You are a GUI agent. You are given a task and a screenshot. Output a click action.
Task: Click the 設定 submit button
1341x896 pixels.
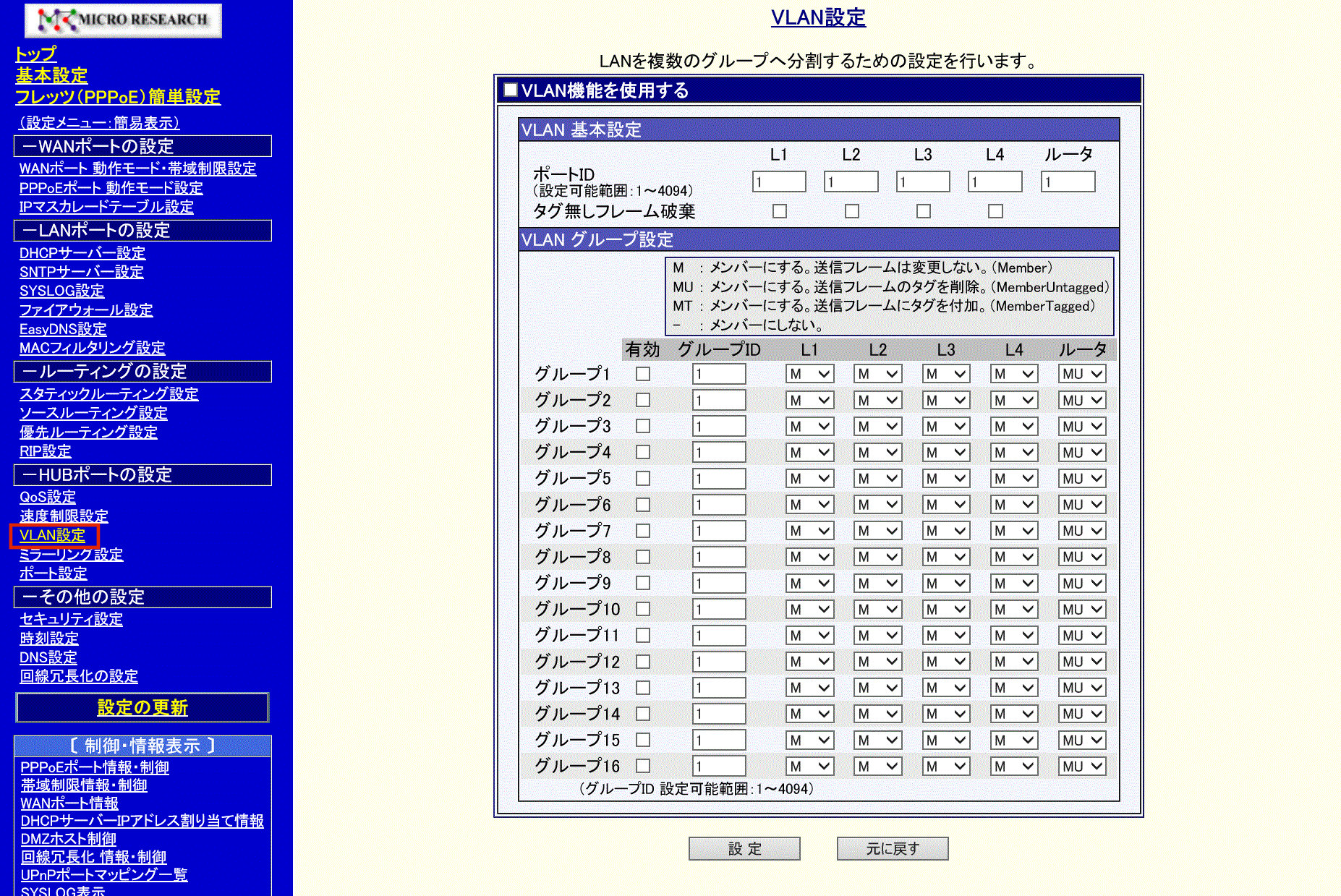pos(744,849)
